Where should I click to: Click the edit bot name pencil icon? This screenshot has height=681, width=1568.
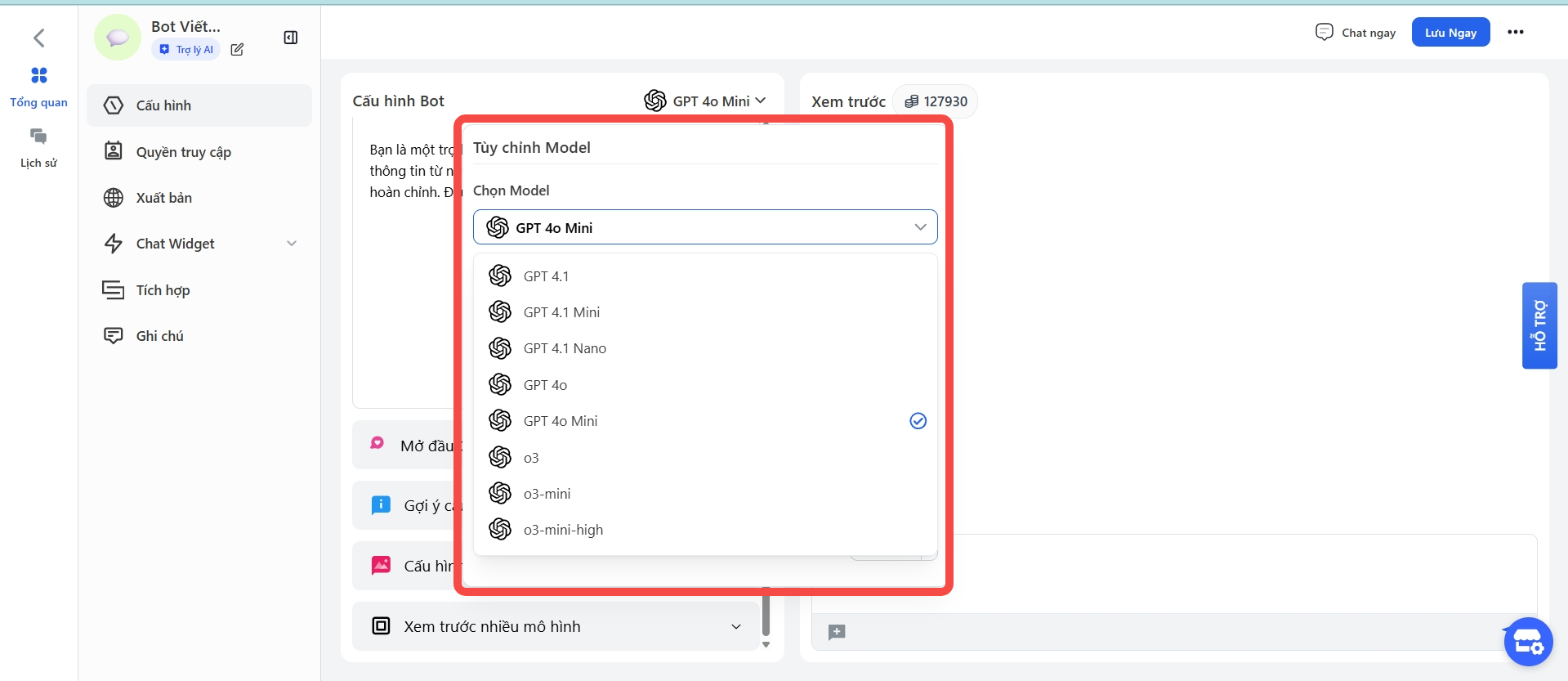tap(237, 50)
